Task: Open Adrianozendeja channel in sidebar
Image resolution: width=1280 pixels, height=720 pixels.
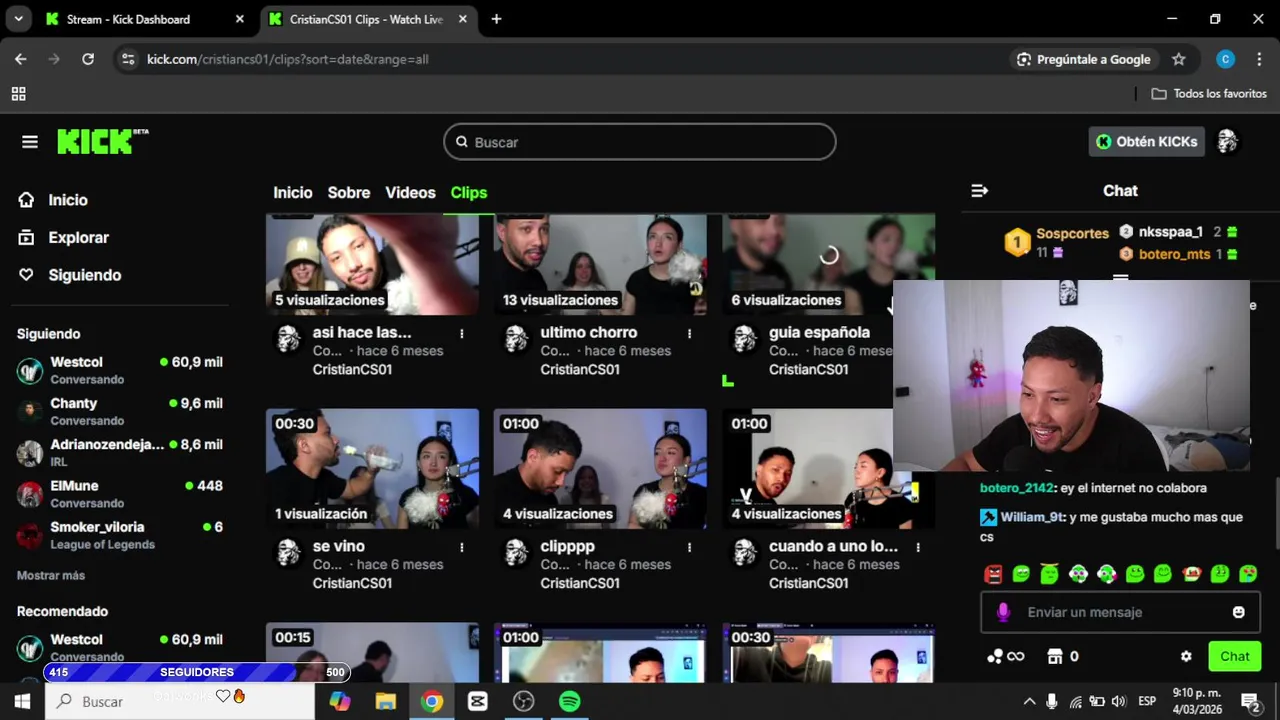Action: (120, 452)
